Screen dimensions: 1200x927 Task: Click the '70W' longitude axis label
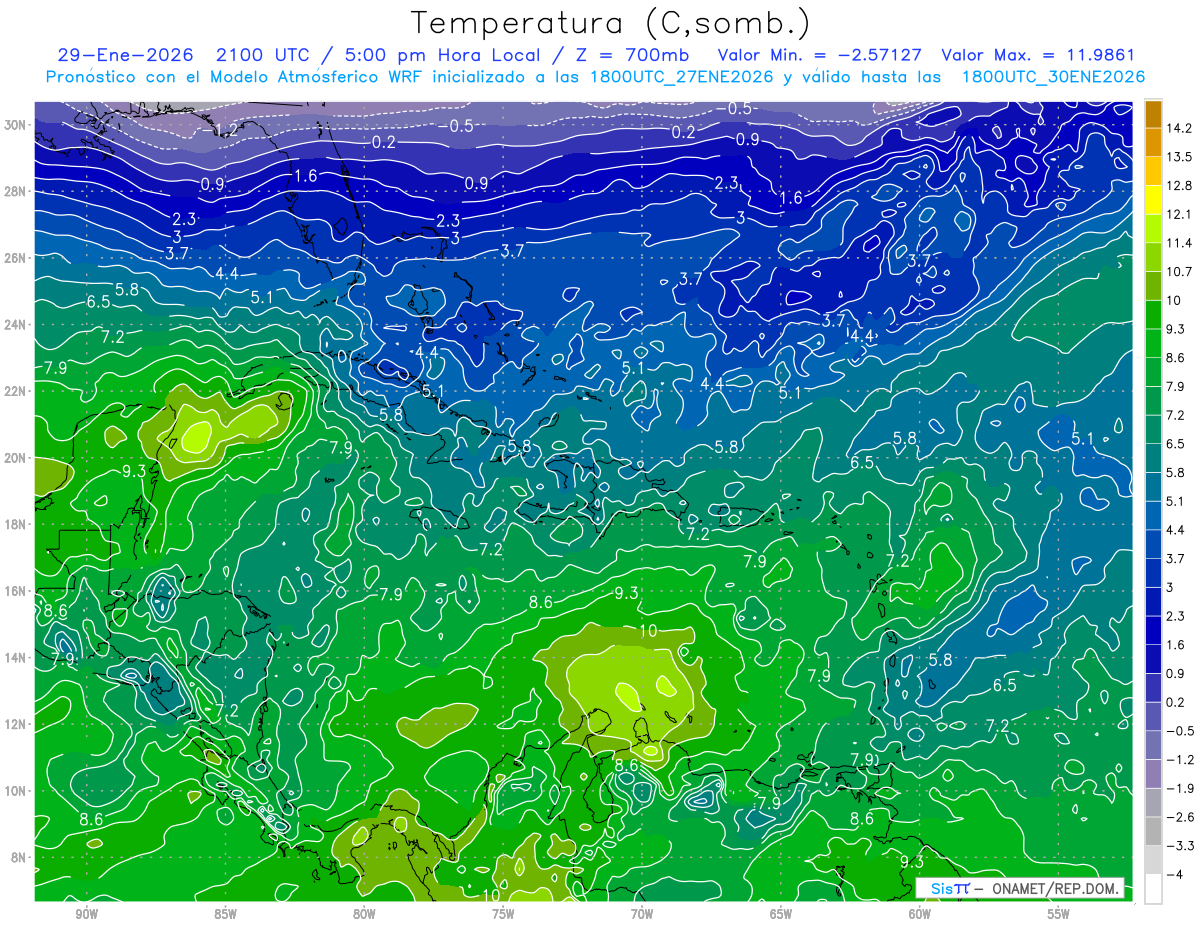[642, 914]
